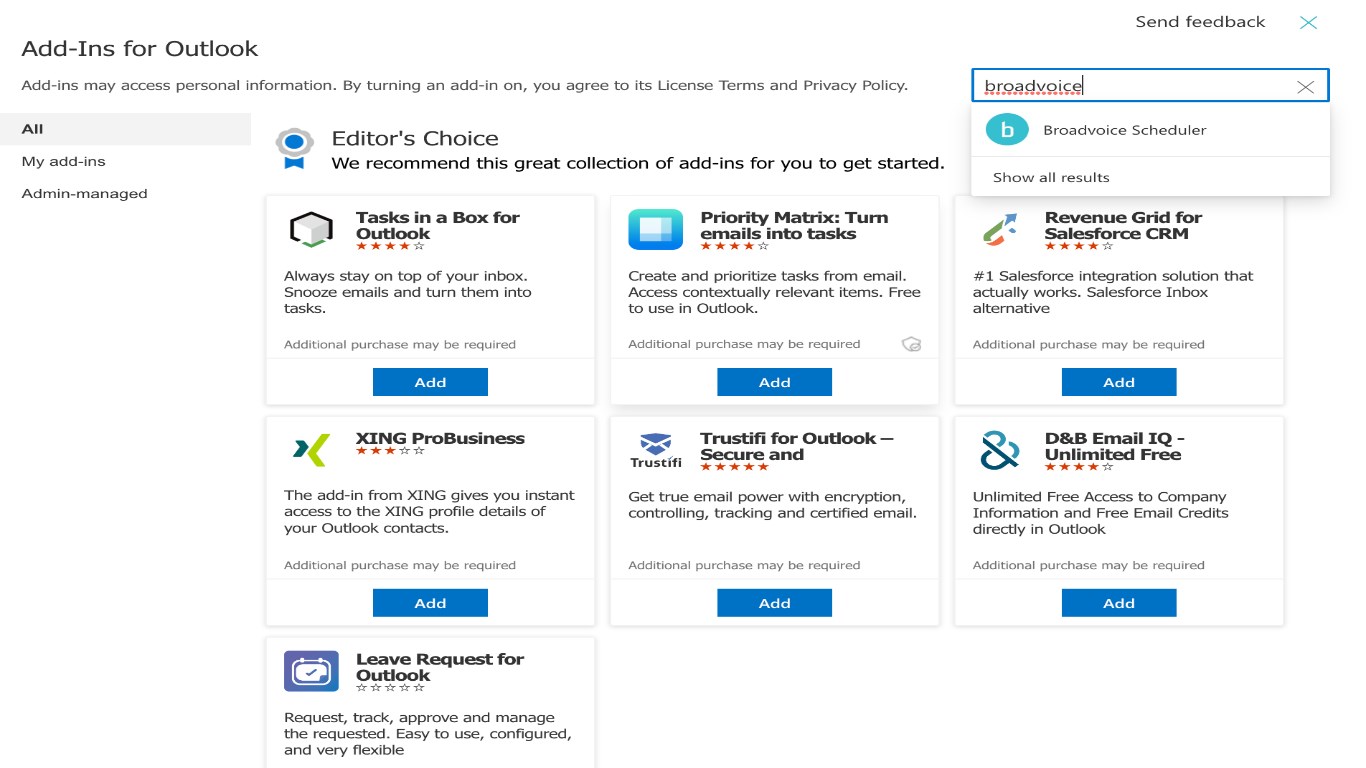Switch to Admin-managed add-ins
This screenshot has height=768, width=1366.
[x=84, y=194]
